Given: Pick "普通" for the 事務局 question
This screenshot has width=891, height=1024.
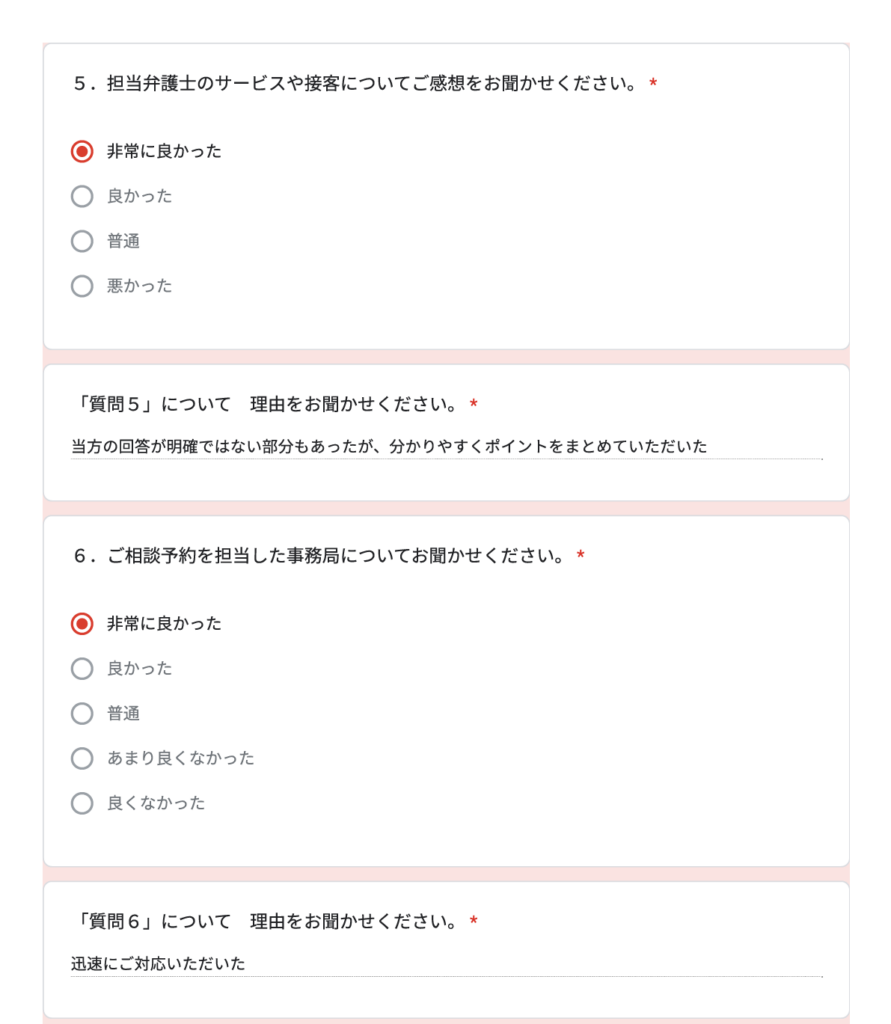Looking at the screenshot, I should 82,714.
